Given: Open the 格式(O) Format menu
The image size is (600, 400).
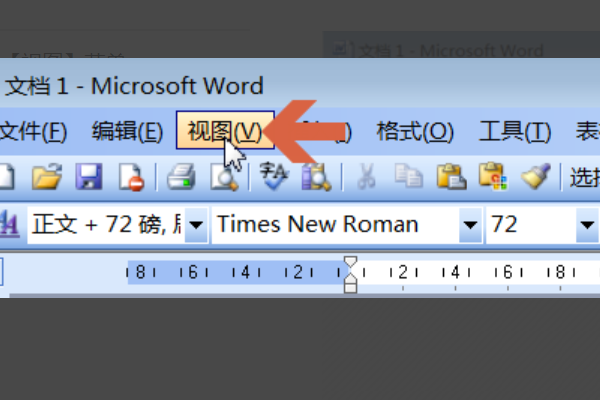Looking at the screenshot, I should point(415,131).
